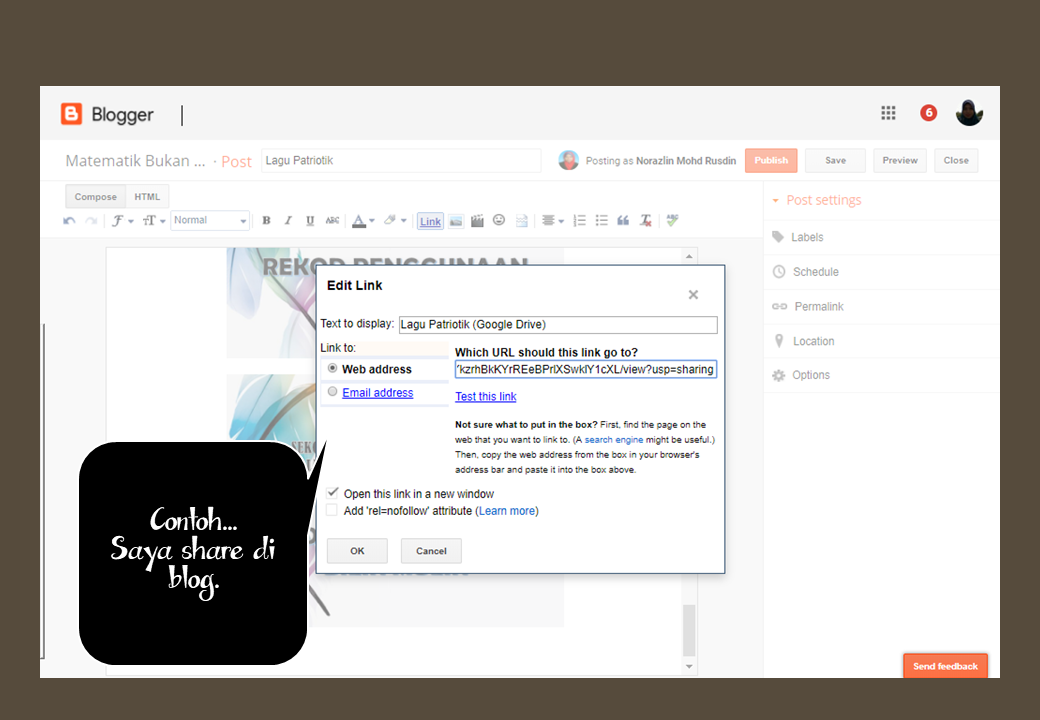1040x720 pixels.
Task: Enable the rel=nofollow attribute checkbox
Action: (x=332, y=510)
